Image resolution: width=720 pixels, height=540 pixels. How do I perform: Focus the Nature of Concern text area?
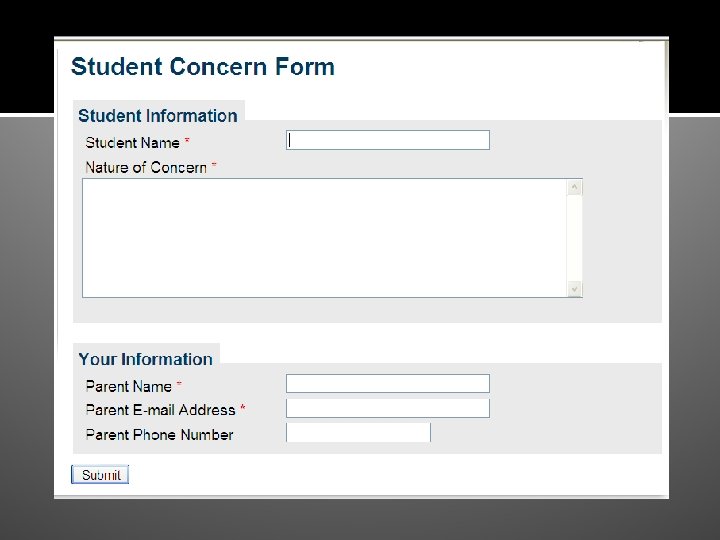pyautogui.click(x=324, y=238)
